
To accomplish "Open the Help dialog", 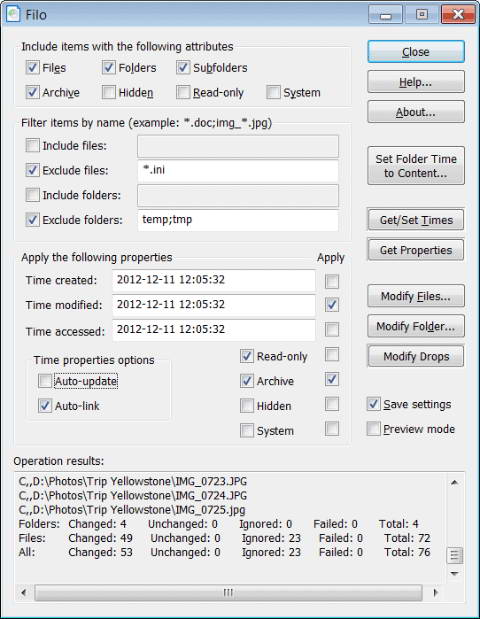I will click(416, 82).
